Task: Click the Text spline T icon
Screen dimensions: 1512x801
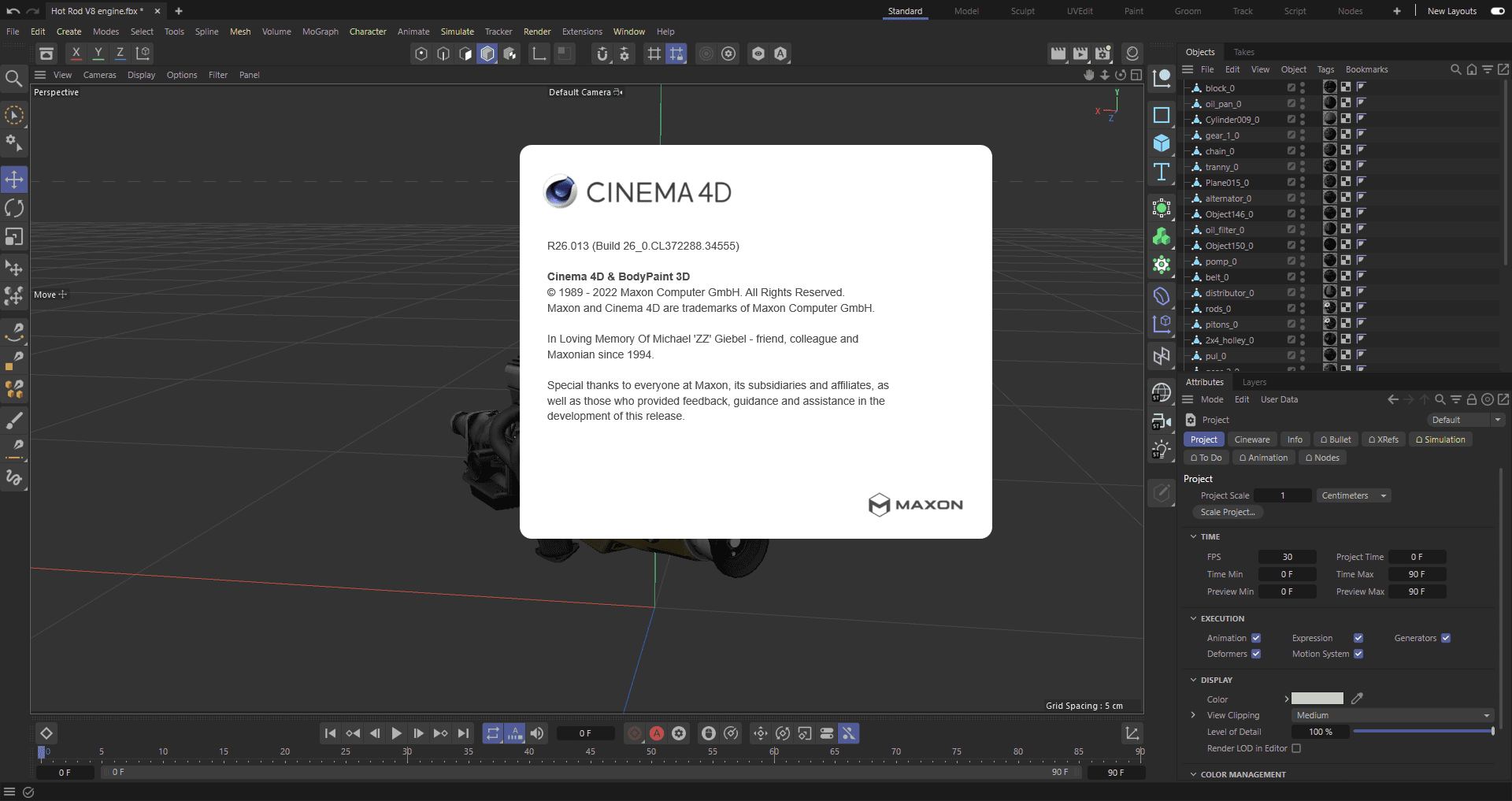Action: 1162,172
